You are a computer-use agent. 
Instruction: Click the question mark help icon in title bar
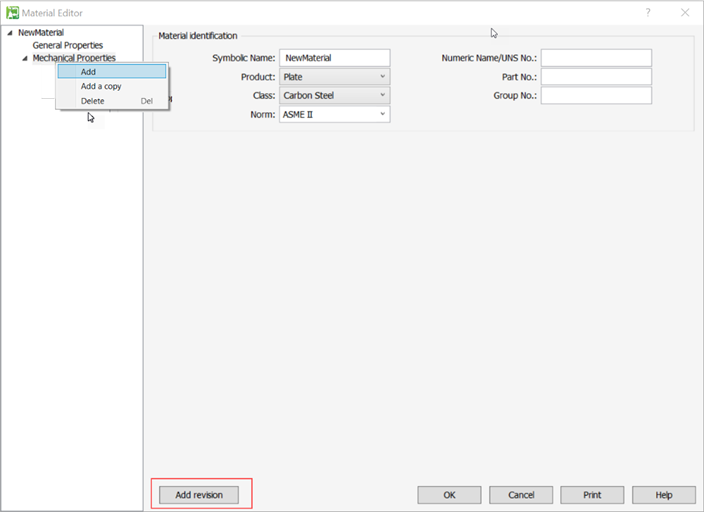click(x=647, y=13)
